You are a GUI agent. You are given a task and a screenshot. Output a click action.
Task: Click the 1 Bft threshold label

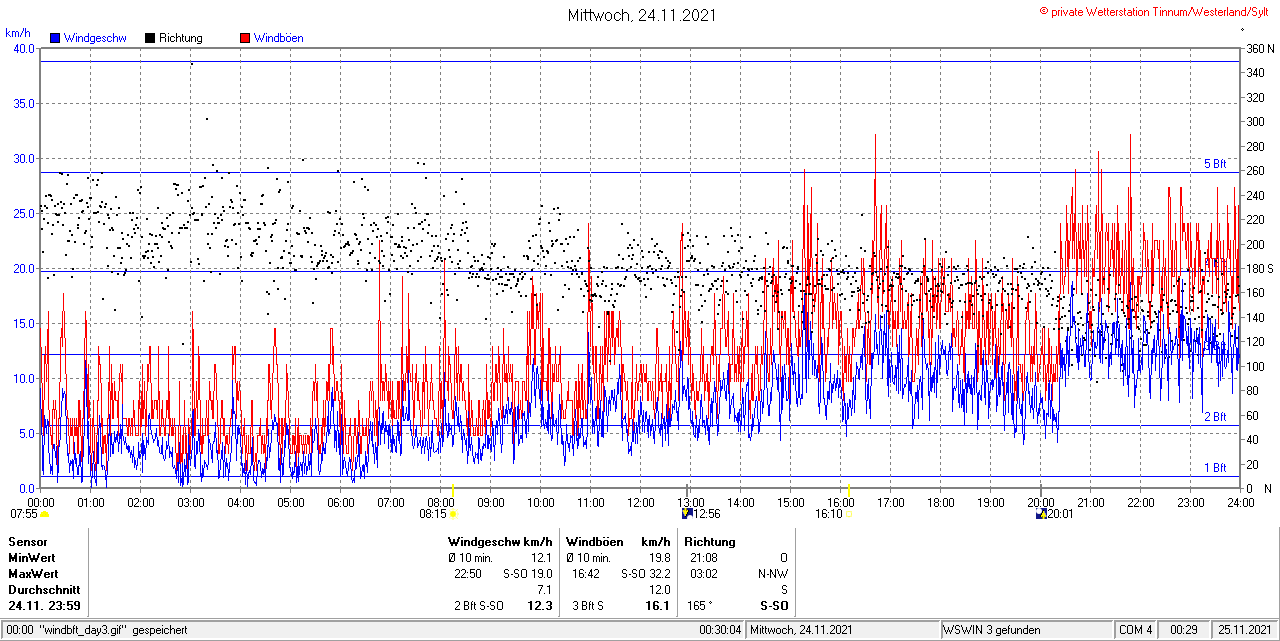point(1215,468)
